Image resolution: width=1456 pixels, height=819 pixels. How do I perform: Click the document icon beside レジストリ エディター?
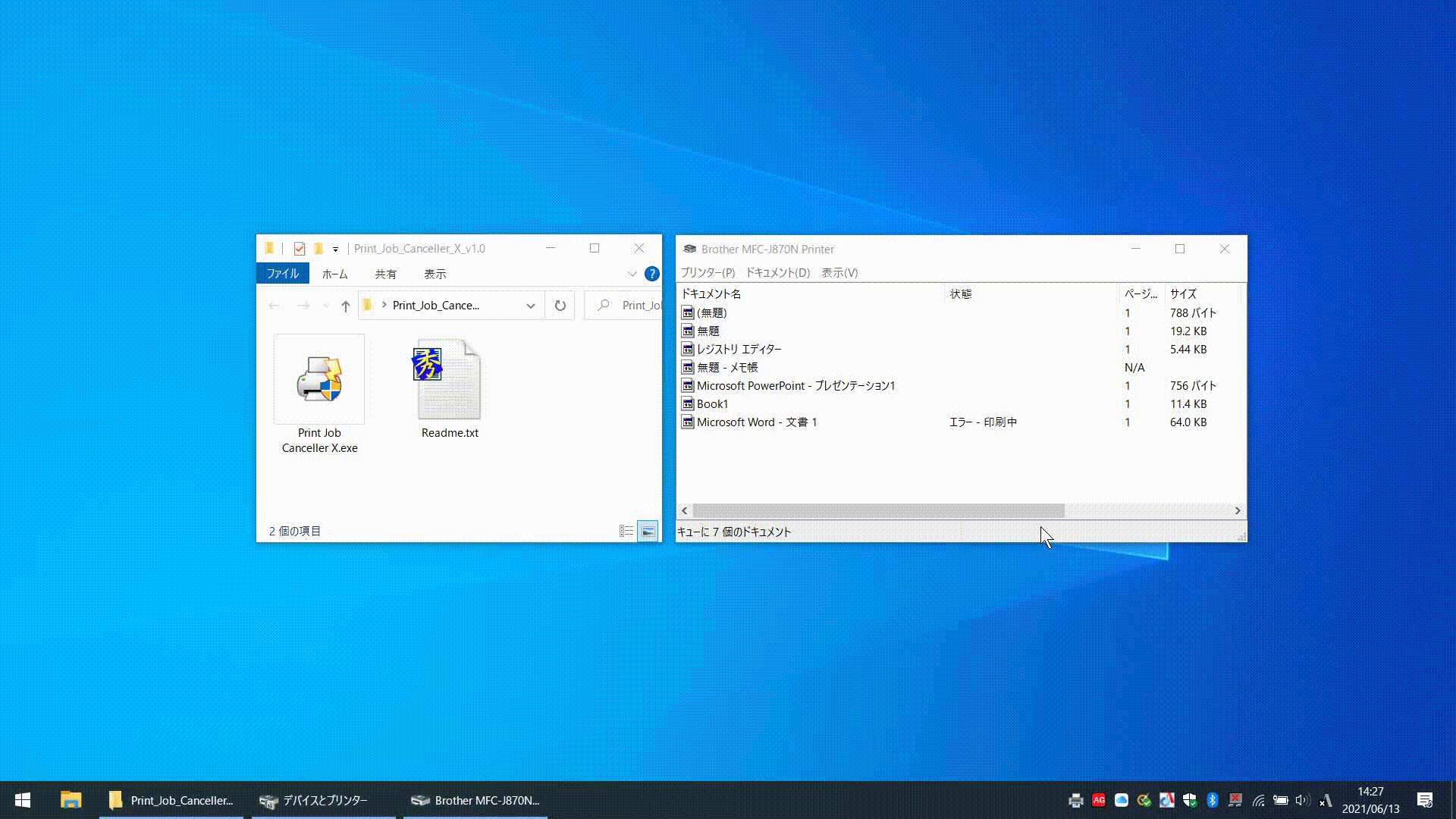688,350
